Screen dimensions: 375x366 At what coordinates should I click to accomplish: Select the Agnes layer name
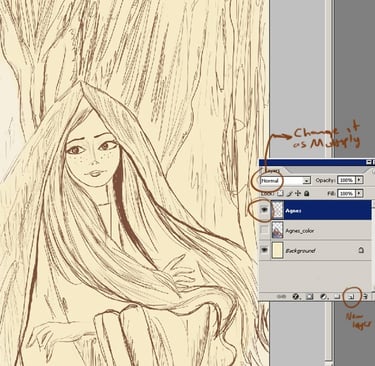(x=293, y=211)
